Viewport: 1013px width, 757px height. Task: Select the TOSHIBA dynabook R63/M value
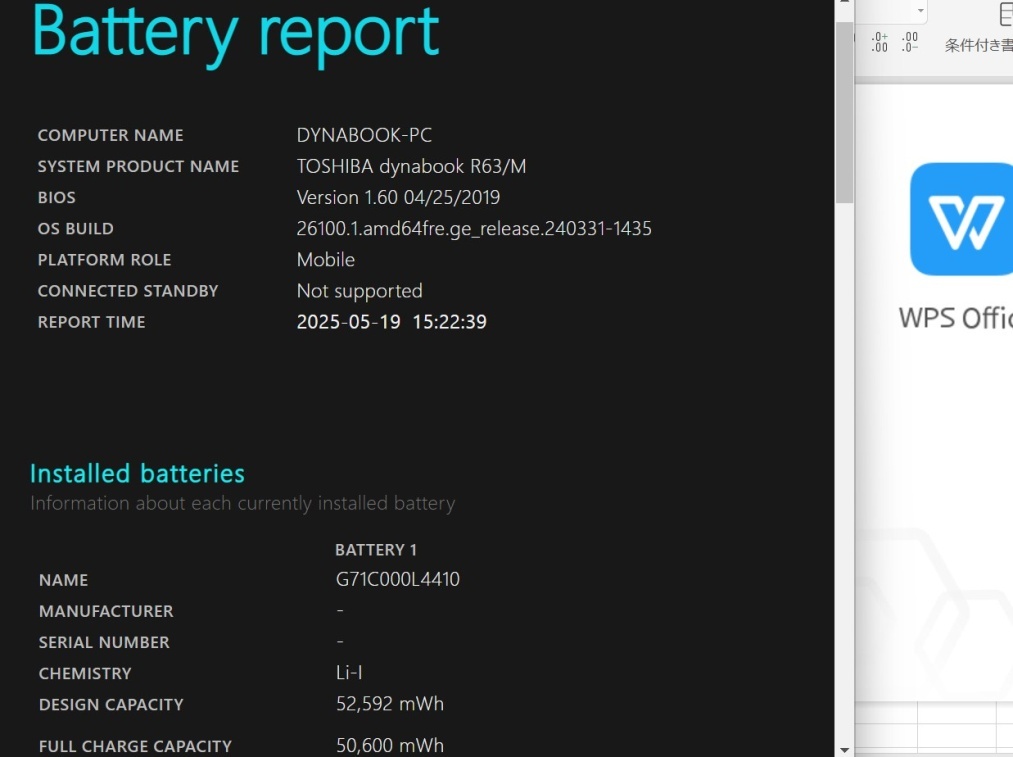[412, 167]
